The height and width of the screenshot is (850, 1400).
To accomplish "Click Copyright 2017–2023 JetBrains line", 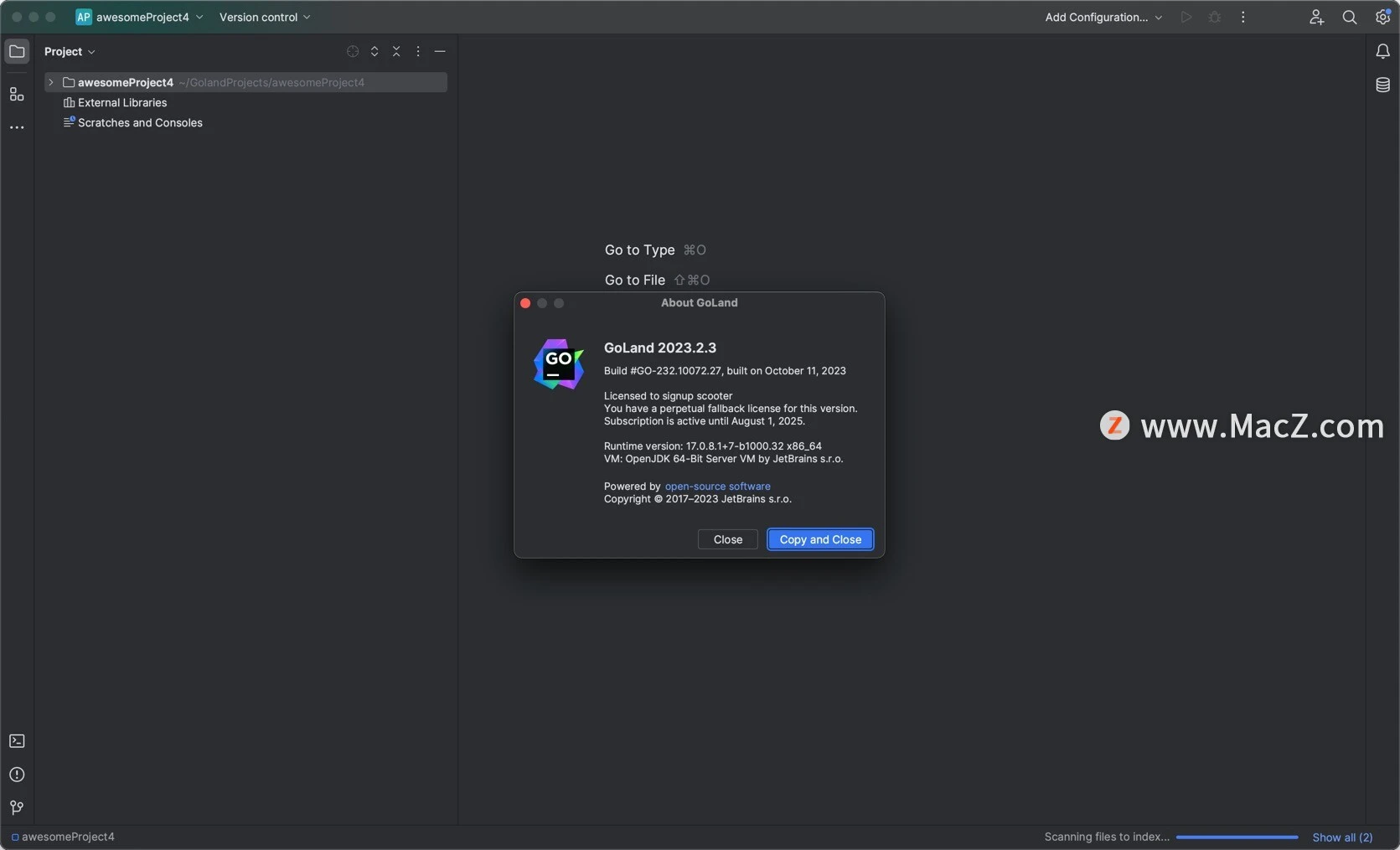I will point(697,498).
